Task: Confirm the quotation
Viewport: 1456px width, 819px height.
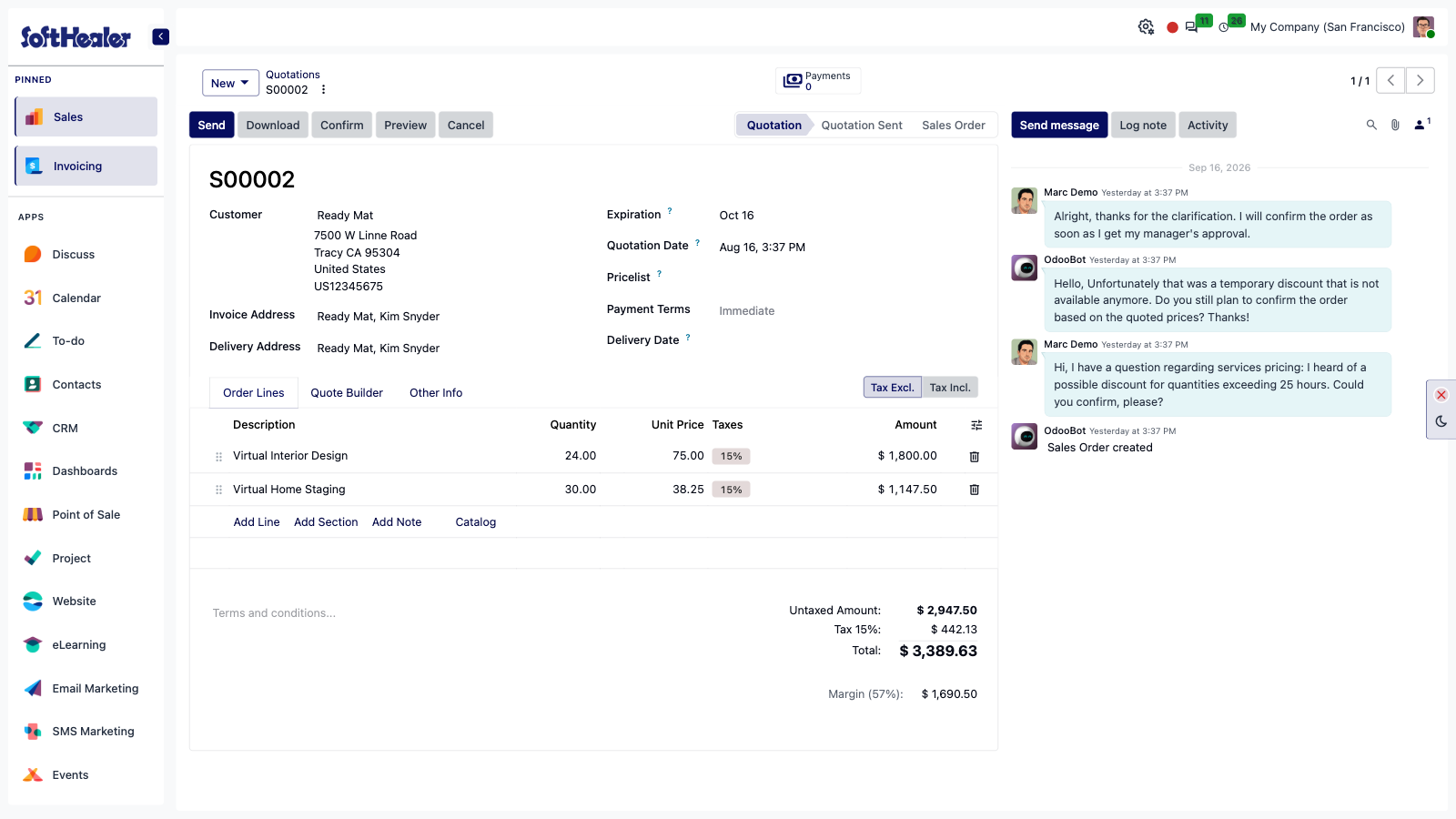Action: [342, 125]
